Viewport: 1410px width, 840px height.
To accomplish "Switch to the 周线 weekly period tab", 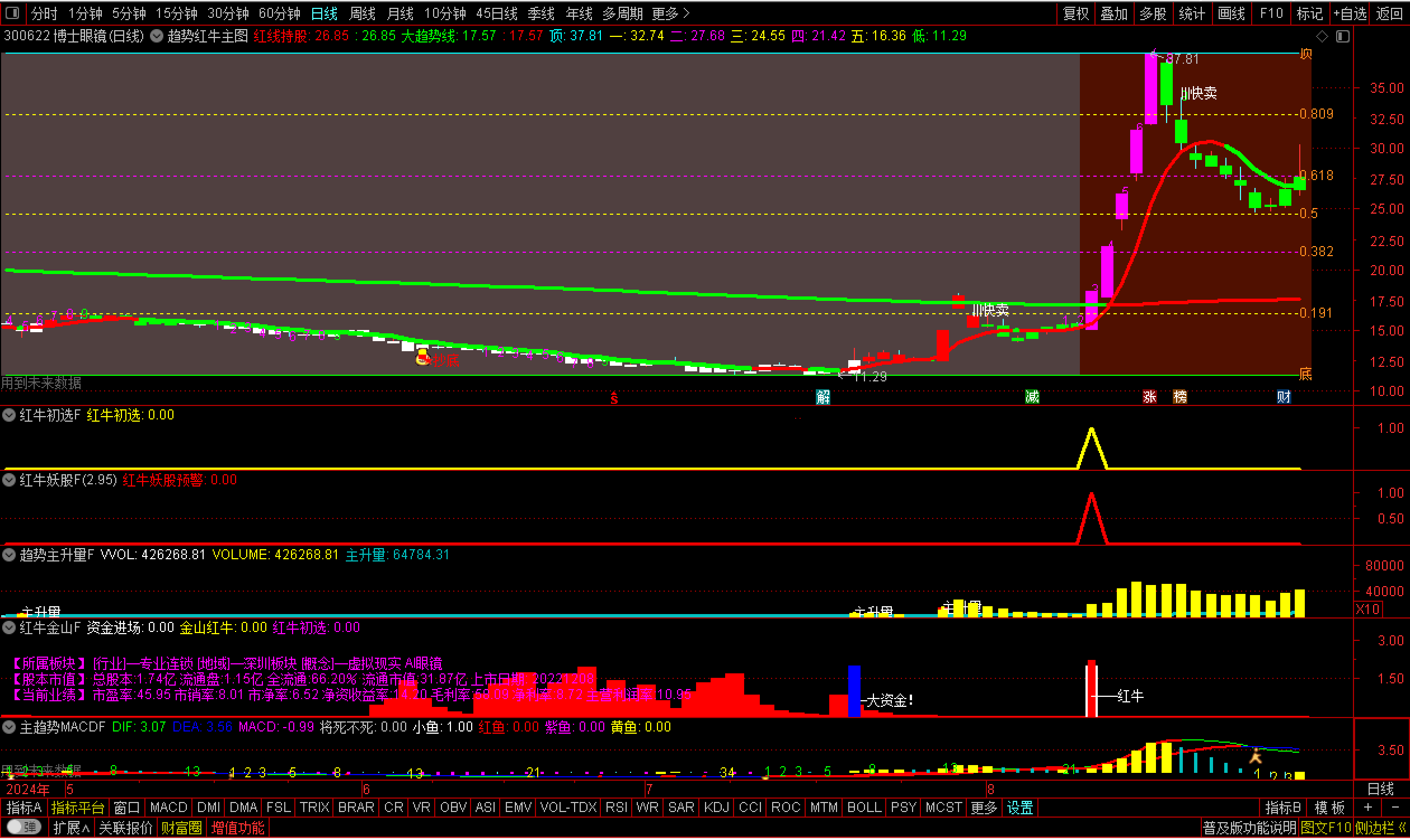I will pyautogui.click(x=362, y=13).
